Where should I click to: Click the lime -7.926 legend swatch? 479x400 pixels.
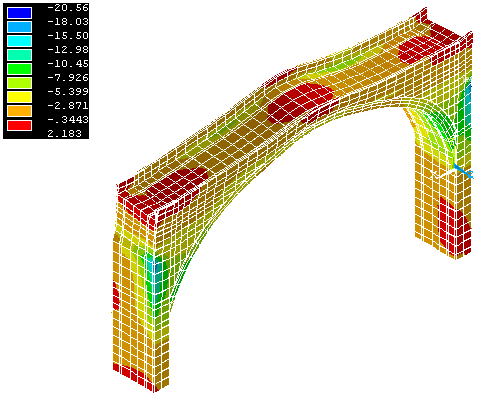pyautogui.click(x=20, y=83)
